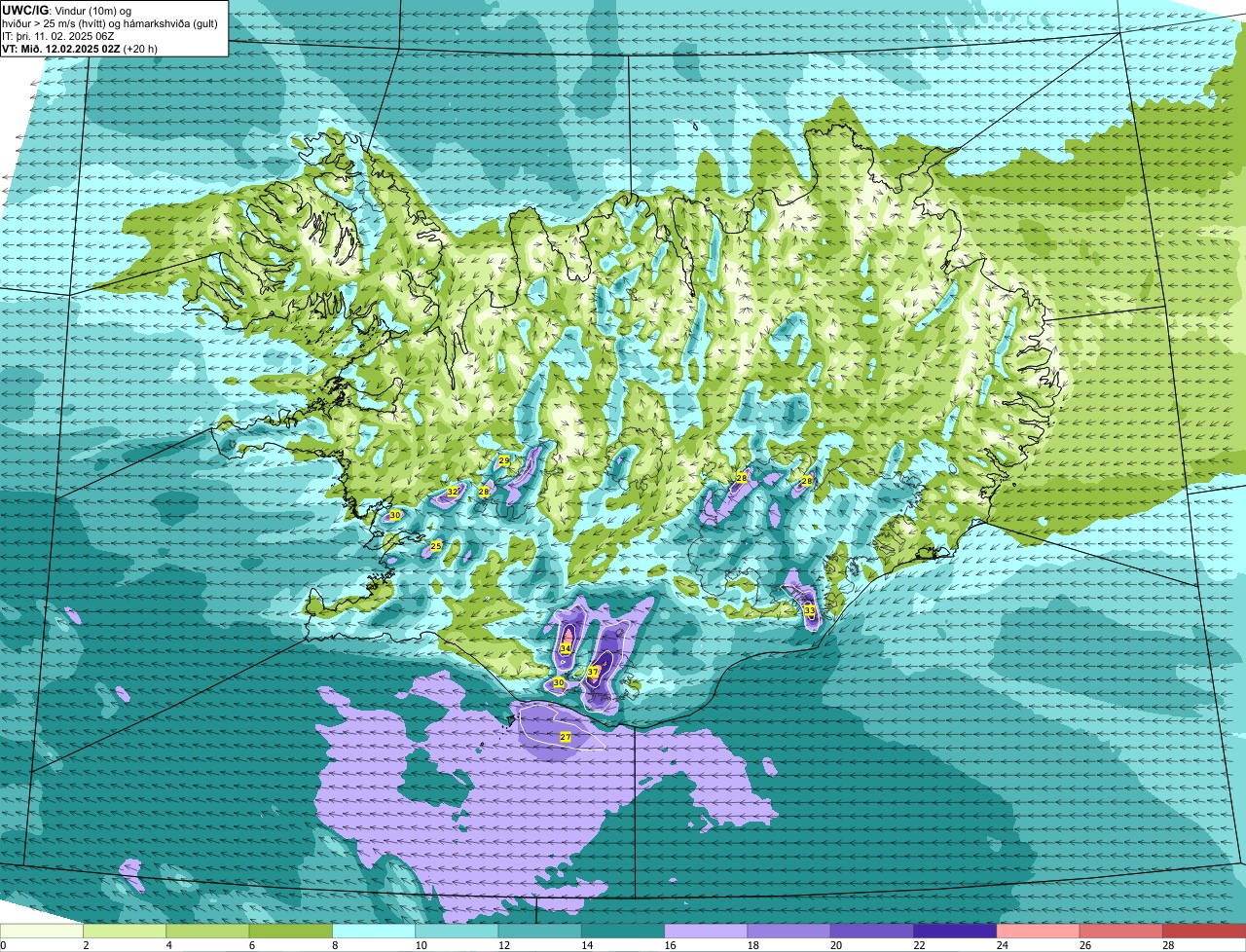Click the yellow gust label 34
This screenshot has width=1246, height=952.
tap(566, 648)
